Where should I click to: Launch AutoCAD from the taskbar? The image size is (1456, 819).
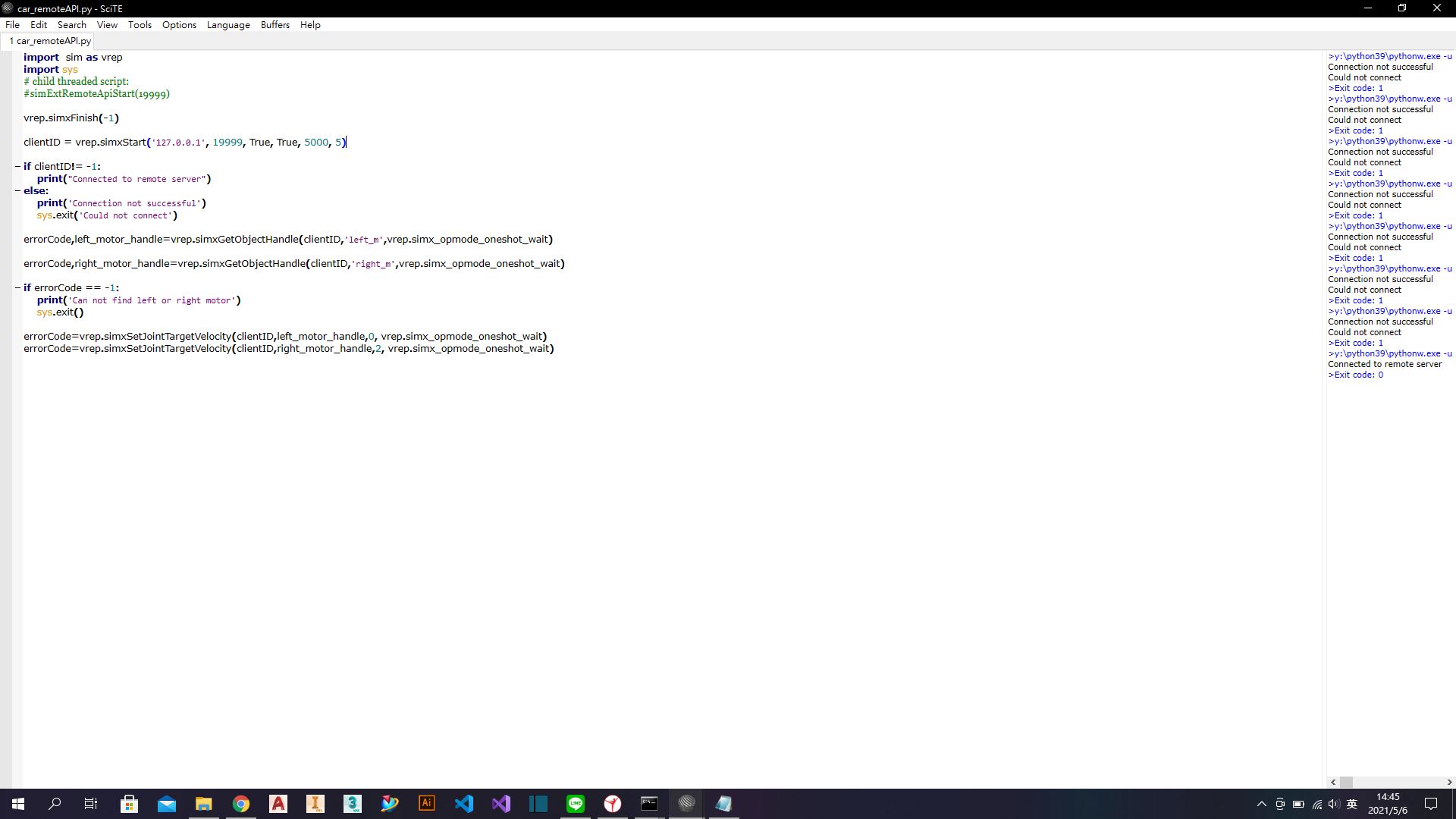(278, 804)
